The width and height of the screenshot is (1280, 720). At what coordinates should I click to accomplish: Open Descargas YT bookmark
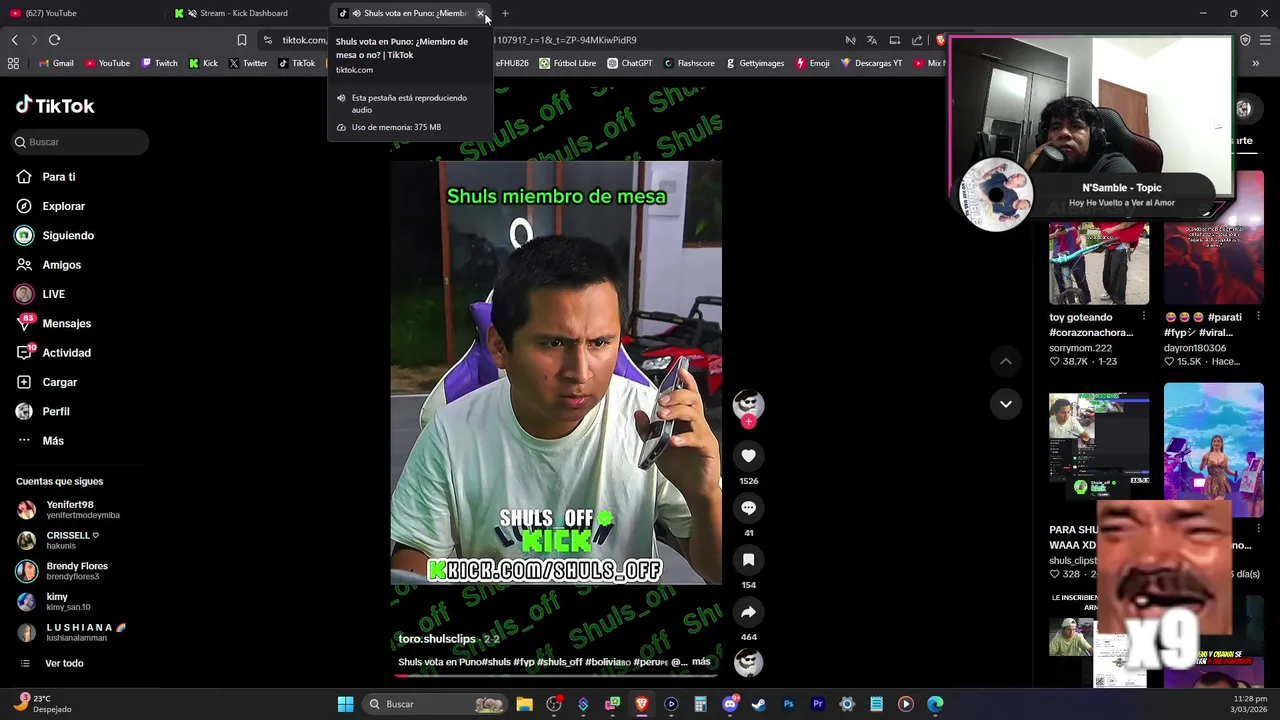pyautogui.click(x=871, y=63)
